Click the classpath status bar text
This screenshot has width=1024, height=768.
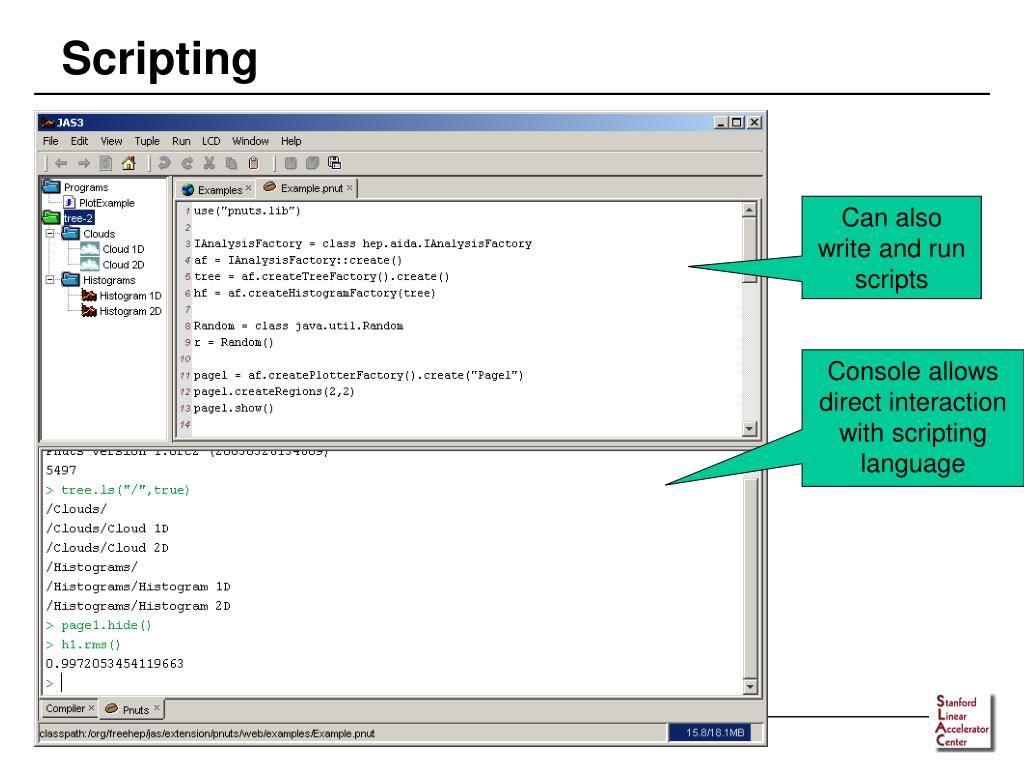(x=208, y=733)
